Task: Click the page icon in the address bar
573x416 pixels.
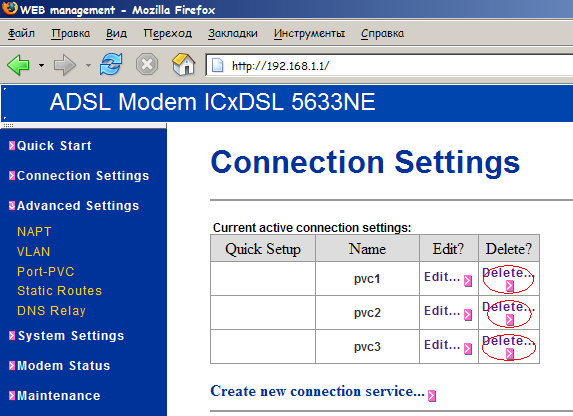Action: coord(218,65)
